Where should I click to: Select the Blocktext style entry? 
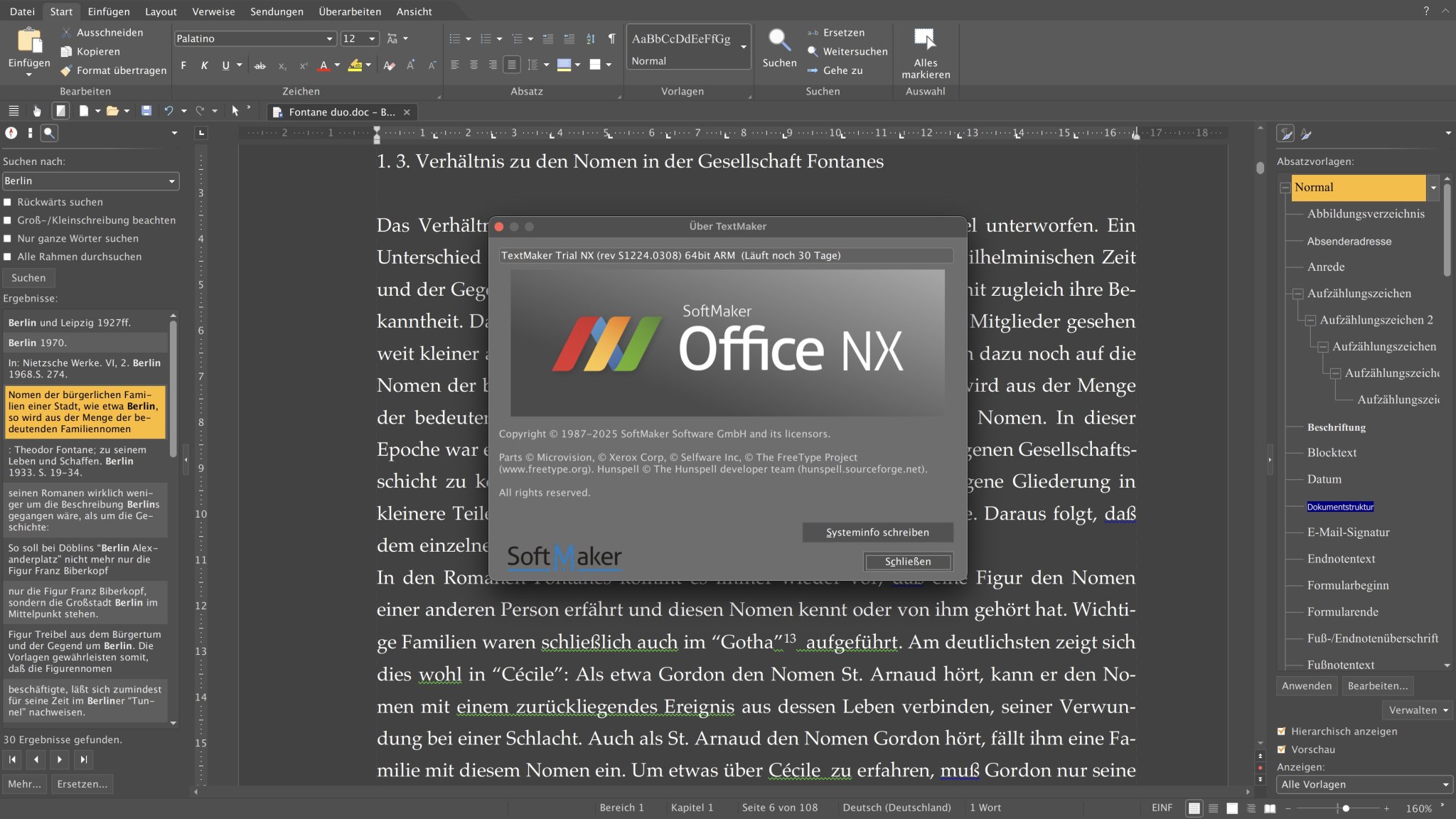coord(1332,453)
